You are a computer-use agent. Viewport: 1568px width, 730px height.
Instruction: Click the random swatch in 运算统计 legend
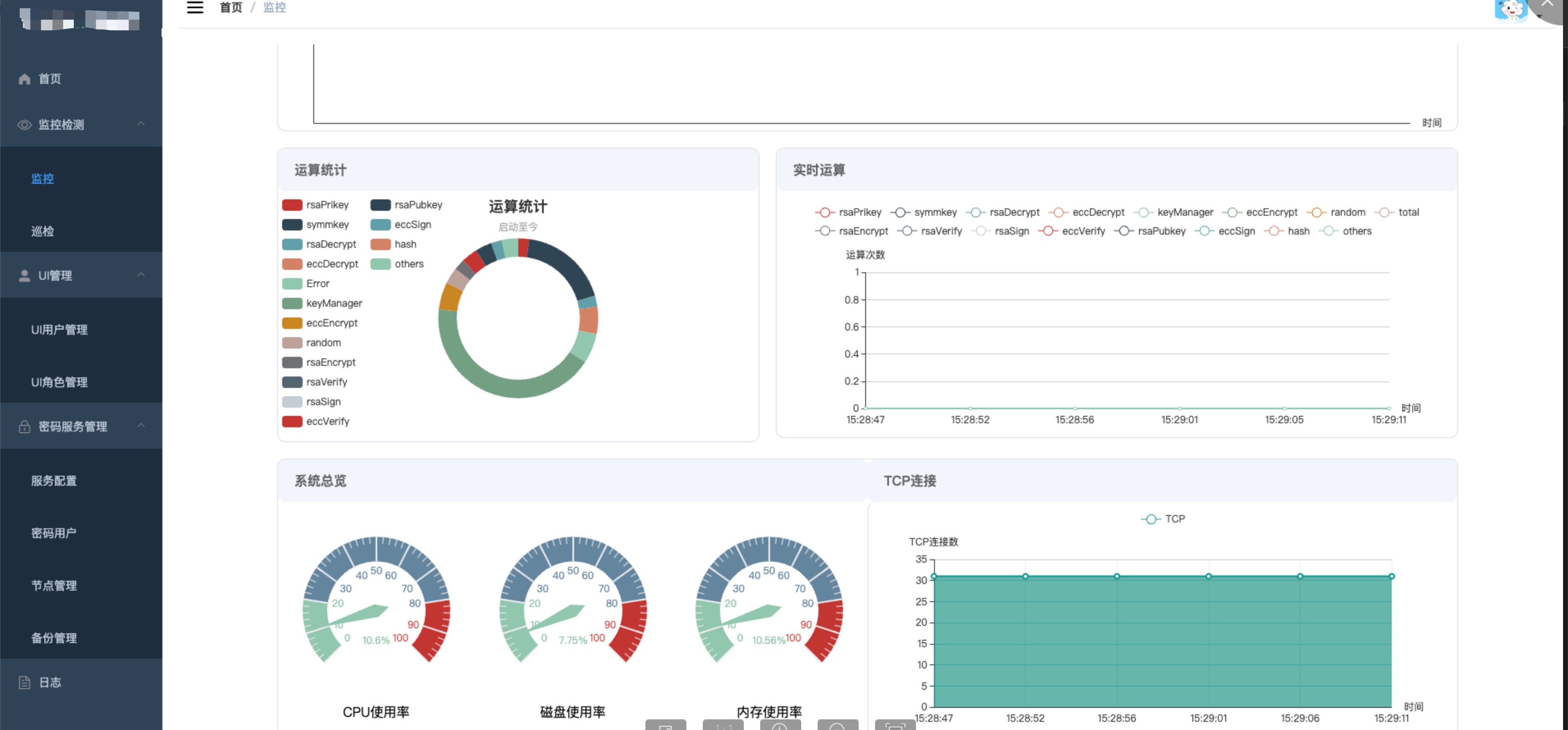click(x=292, y=343)
